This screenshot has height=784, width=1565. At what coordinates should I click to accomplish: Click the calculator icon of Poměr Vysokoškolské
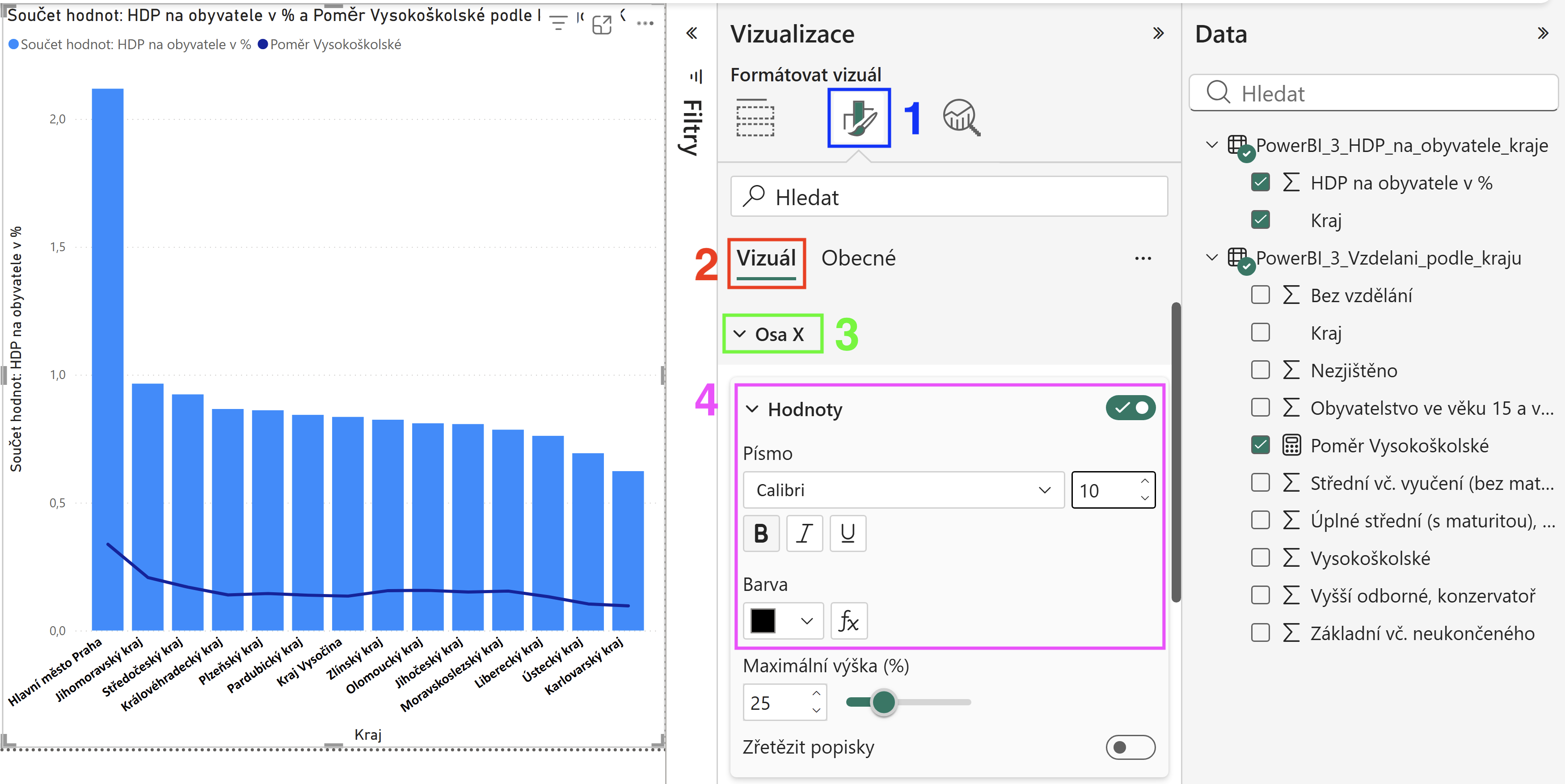(1291, 445)
